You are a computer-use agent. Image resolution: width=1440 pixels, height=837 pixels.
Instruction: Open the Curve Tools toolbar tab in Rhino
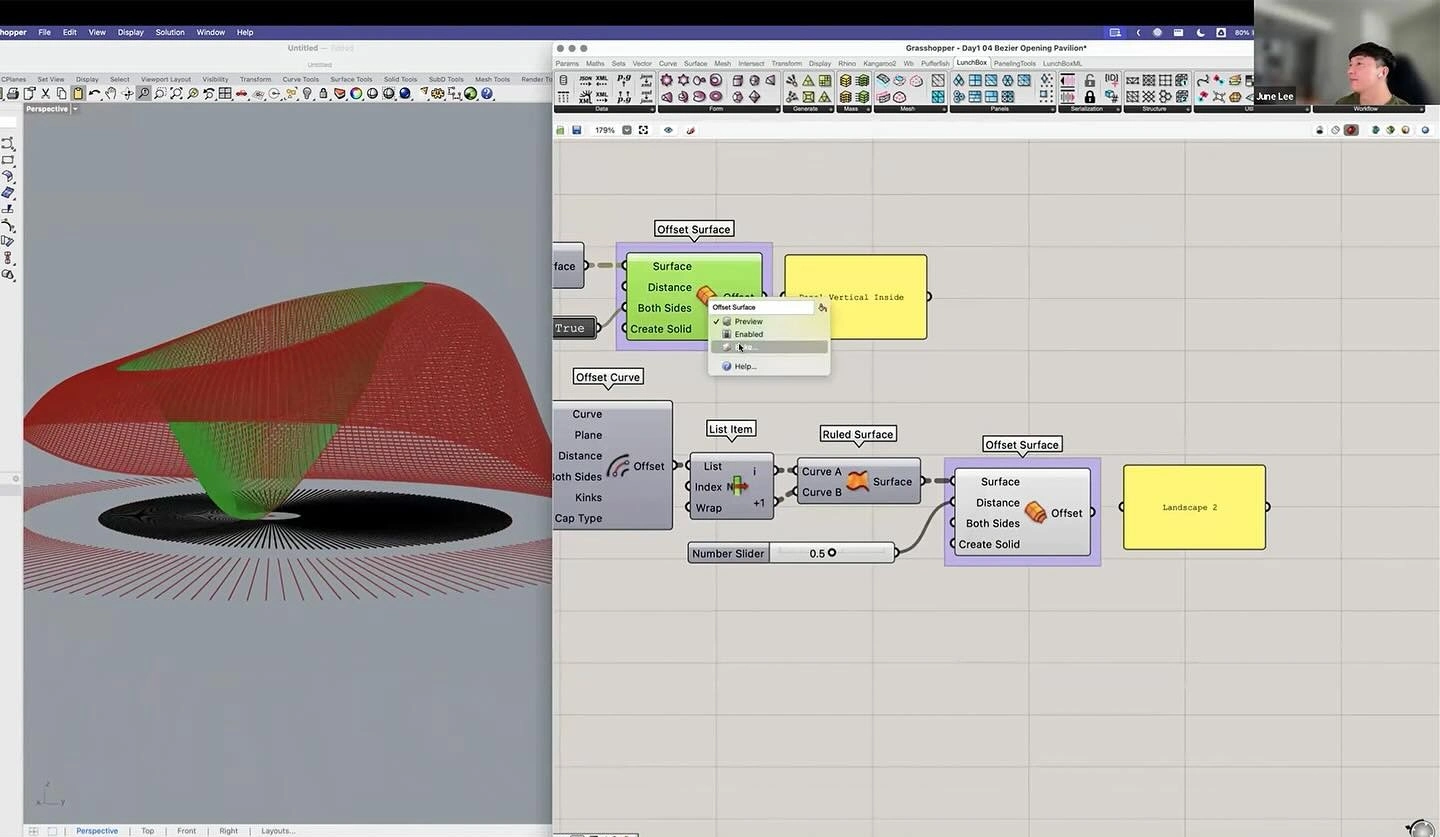[x=300, y=79]
